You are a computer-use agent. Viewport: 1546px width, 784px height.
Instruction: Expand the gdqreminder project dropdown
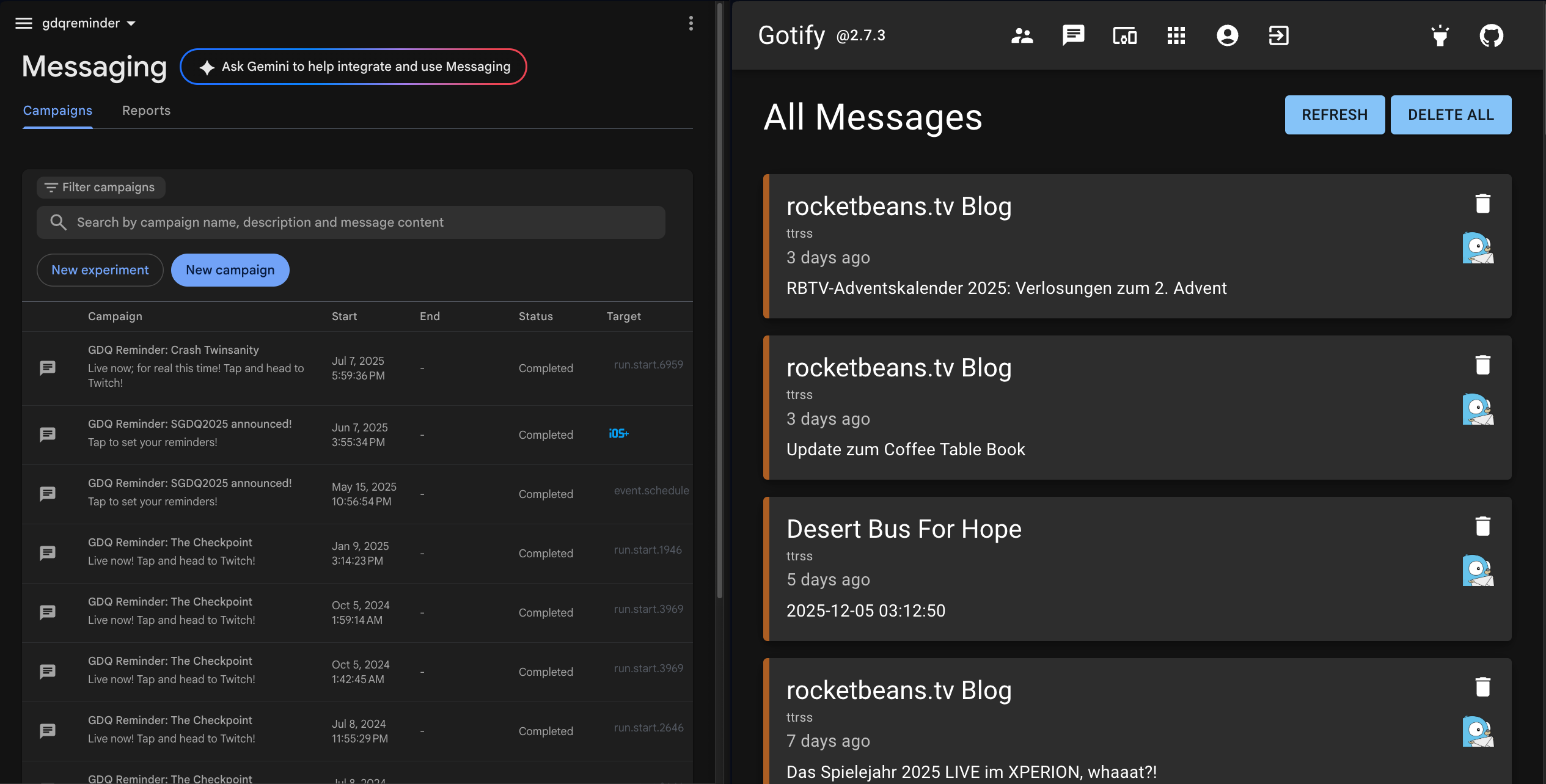click(89, 23)
